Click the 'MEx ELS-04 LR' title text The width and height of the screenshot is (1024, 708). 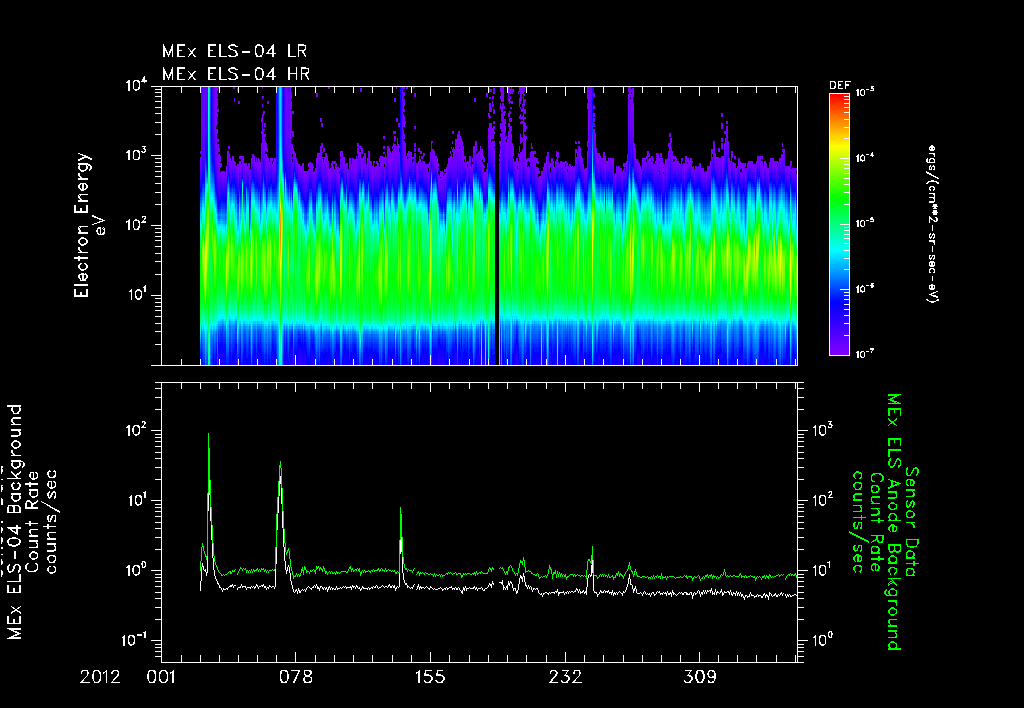(x=234, y=50)
